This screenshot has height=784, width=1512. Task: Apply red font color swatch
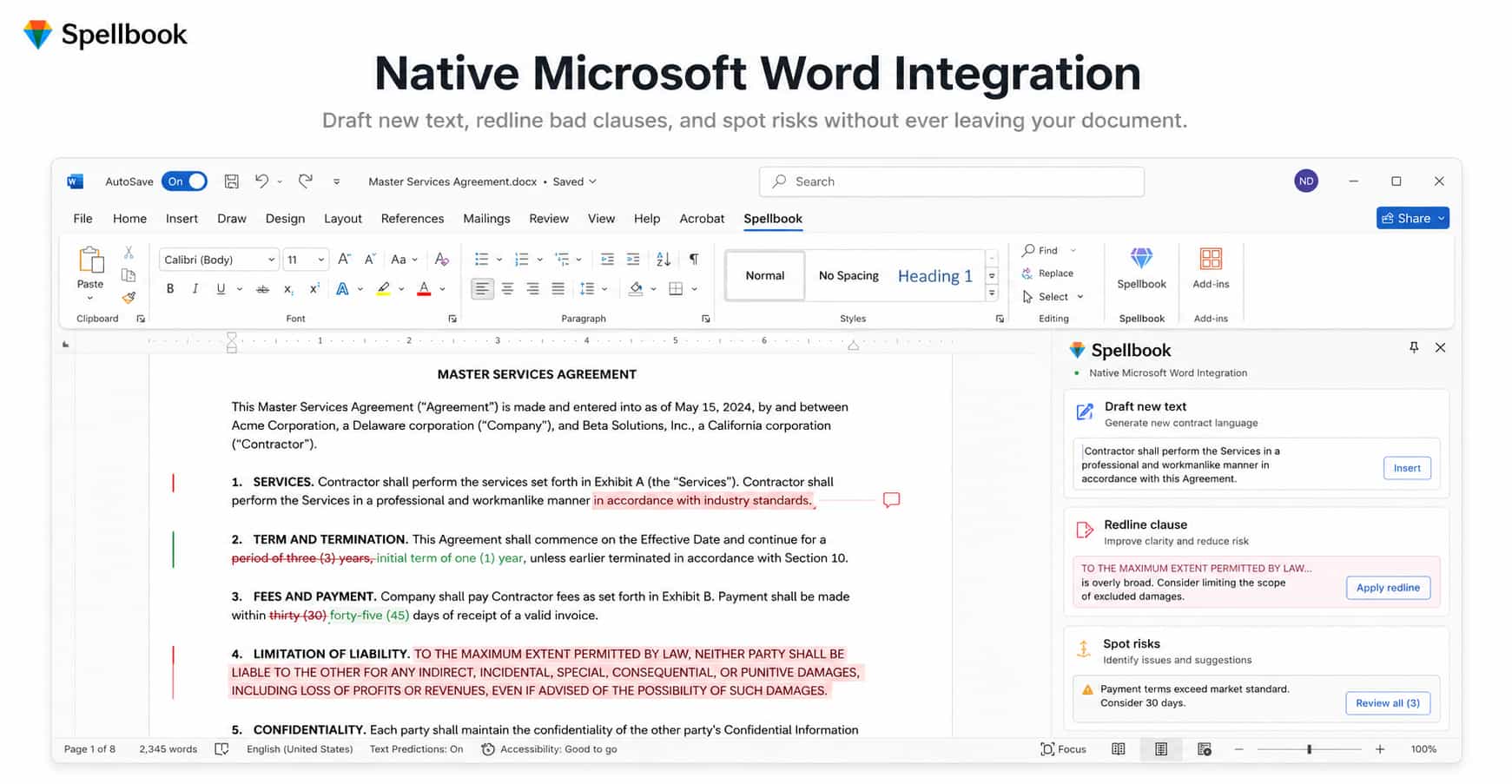pyautogui.click(x=424, y=289)
